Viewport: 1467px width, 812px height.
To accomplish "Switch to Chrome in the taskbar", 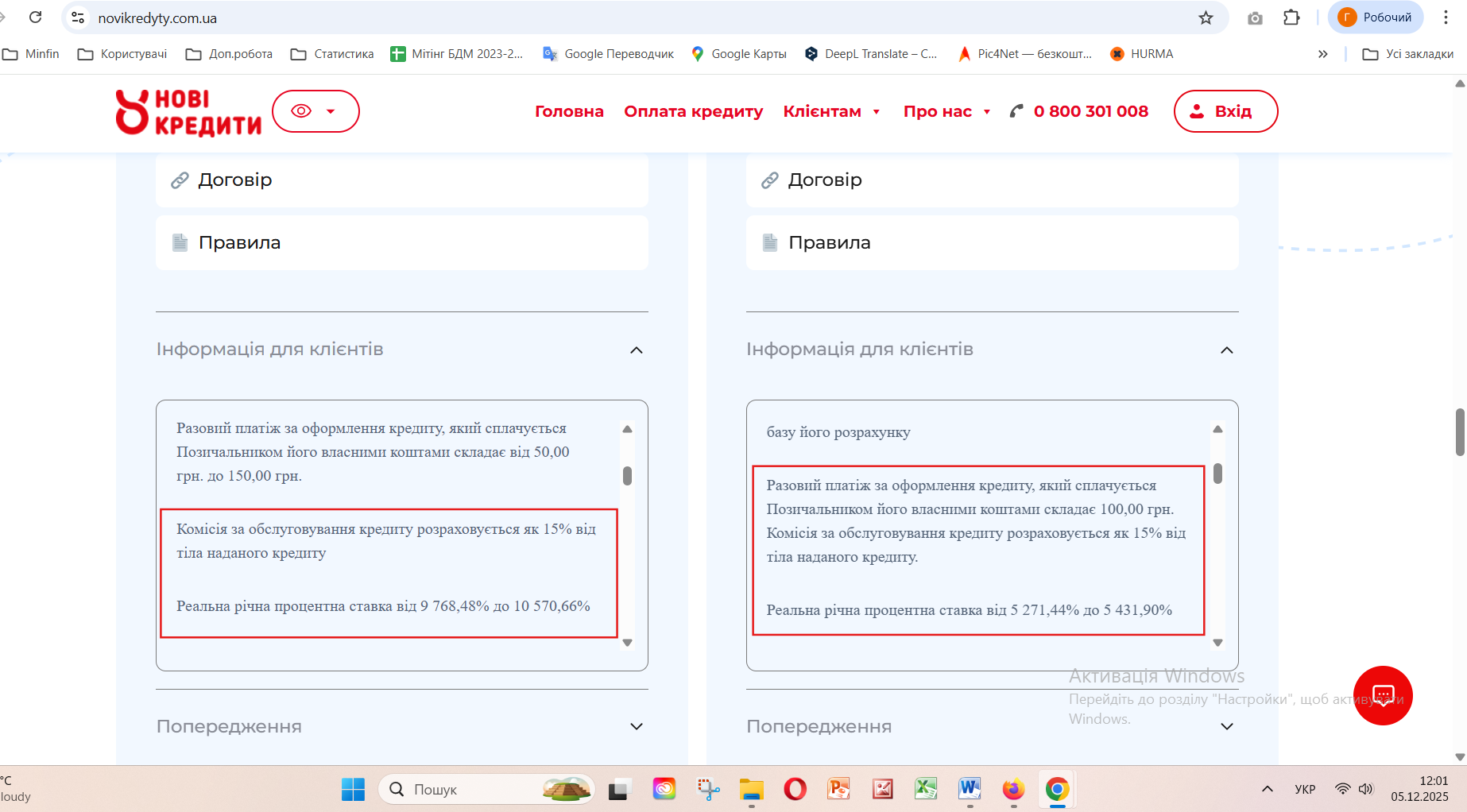I will [1057, 789].
